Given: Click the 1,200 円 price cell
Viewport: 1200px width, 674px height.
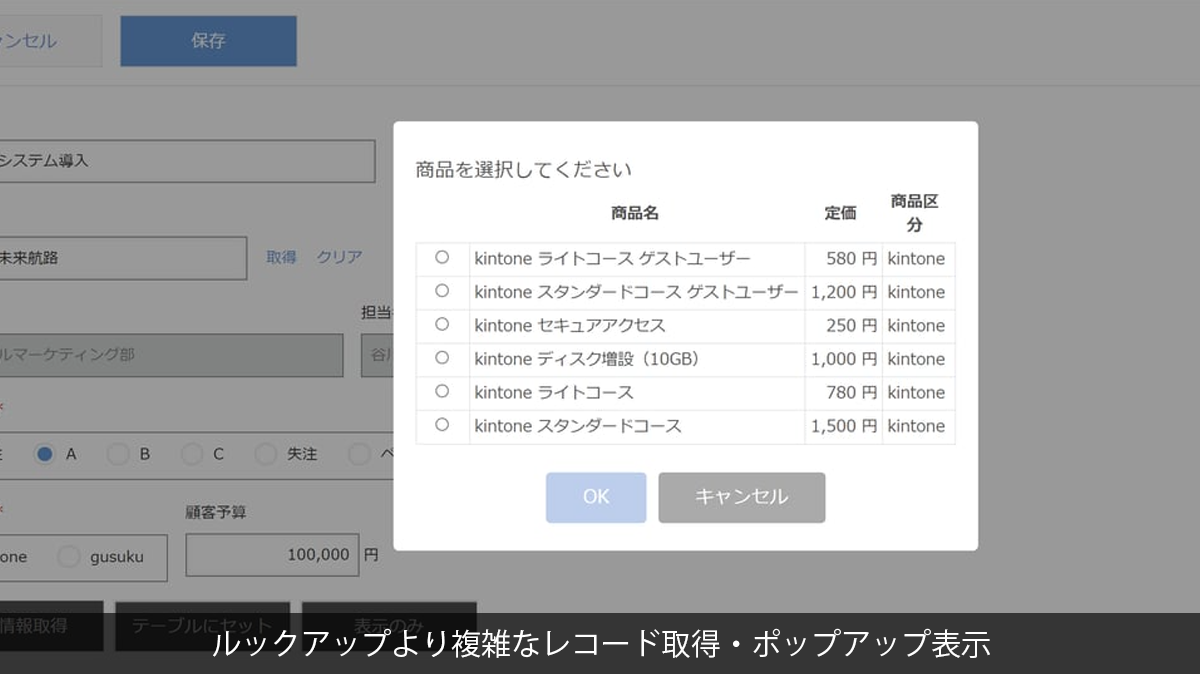Looking at the screenshot, I should click(843, 292).
